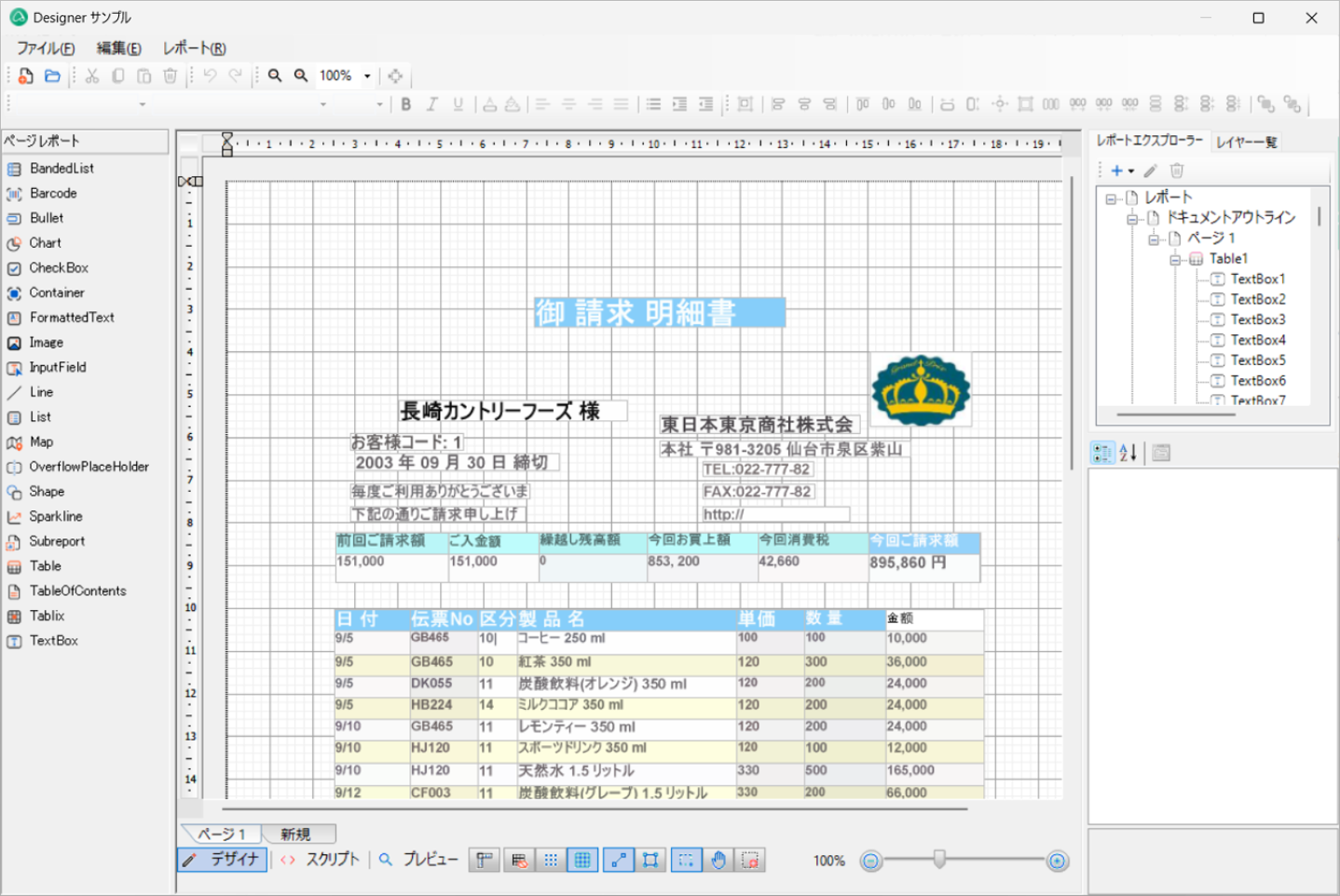1340x896 pixels.
Task: Click the zoom out magnifier icon
Action: pos(301,76)
